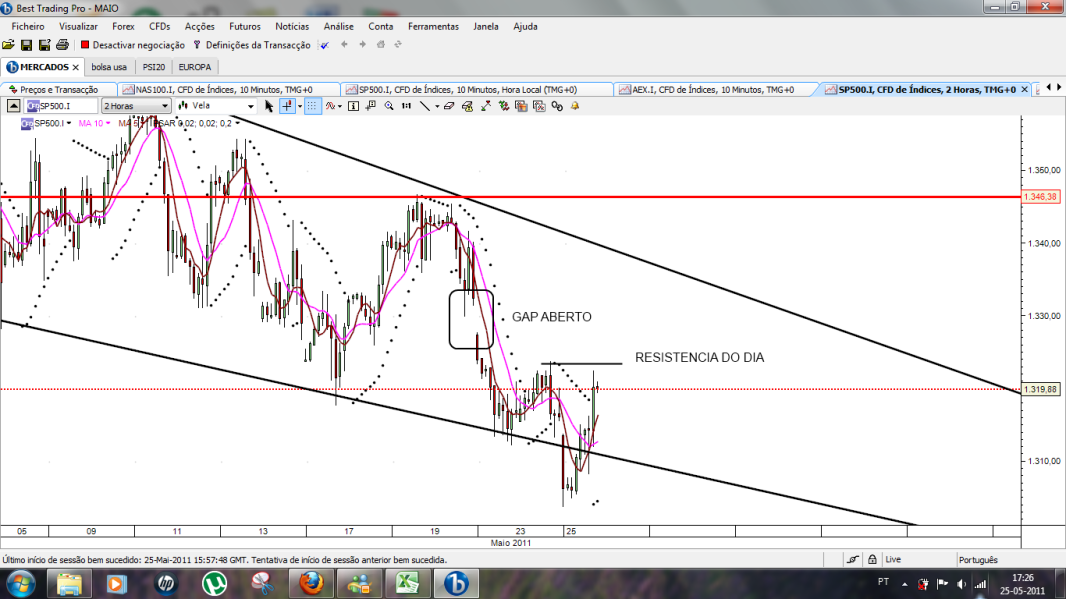Switch to the PSI20 tab

pos(154,67)
